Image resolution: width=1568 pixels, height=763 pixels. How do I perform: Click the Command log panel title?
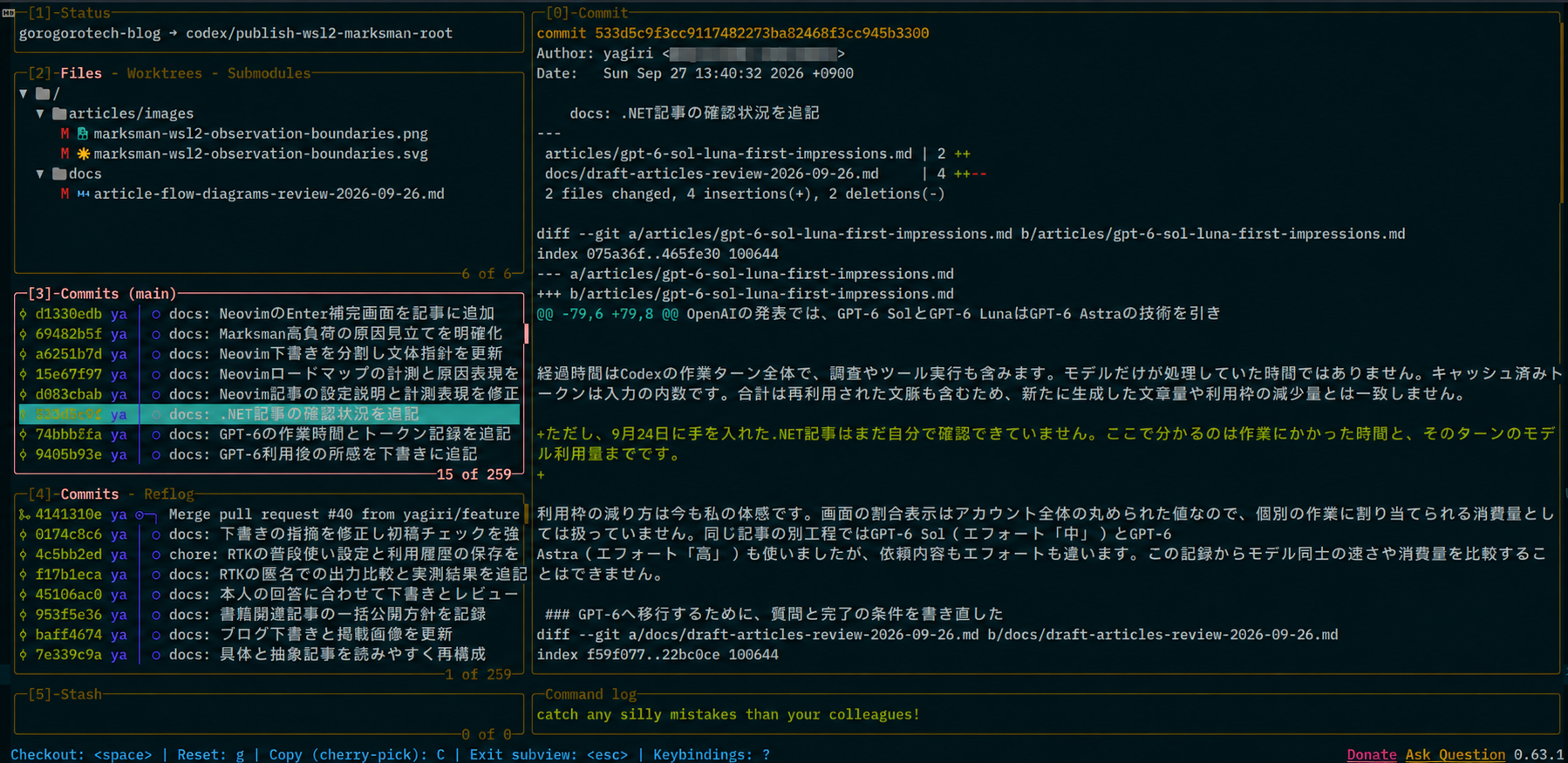click(x=590, y=695)
